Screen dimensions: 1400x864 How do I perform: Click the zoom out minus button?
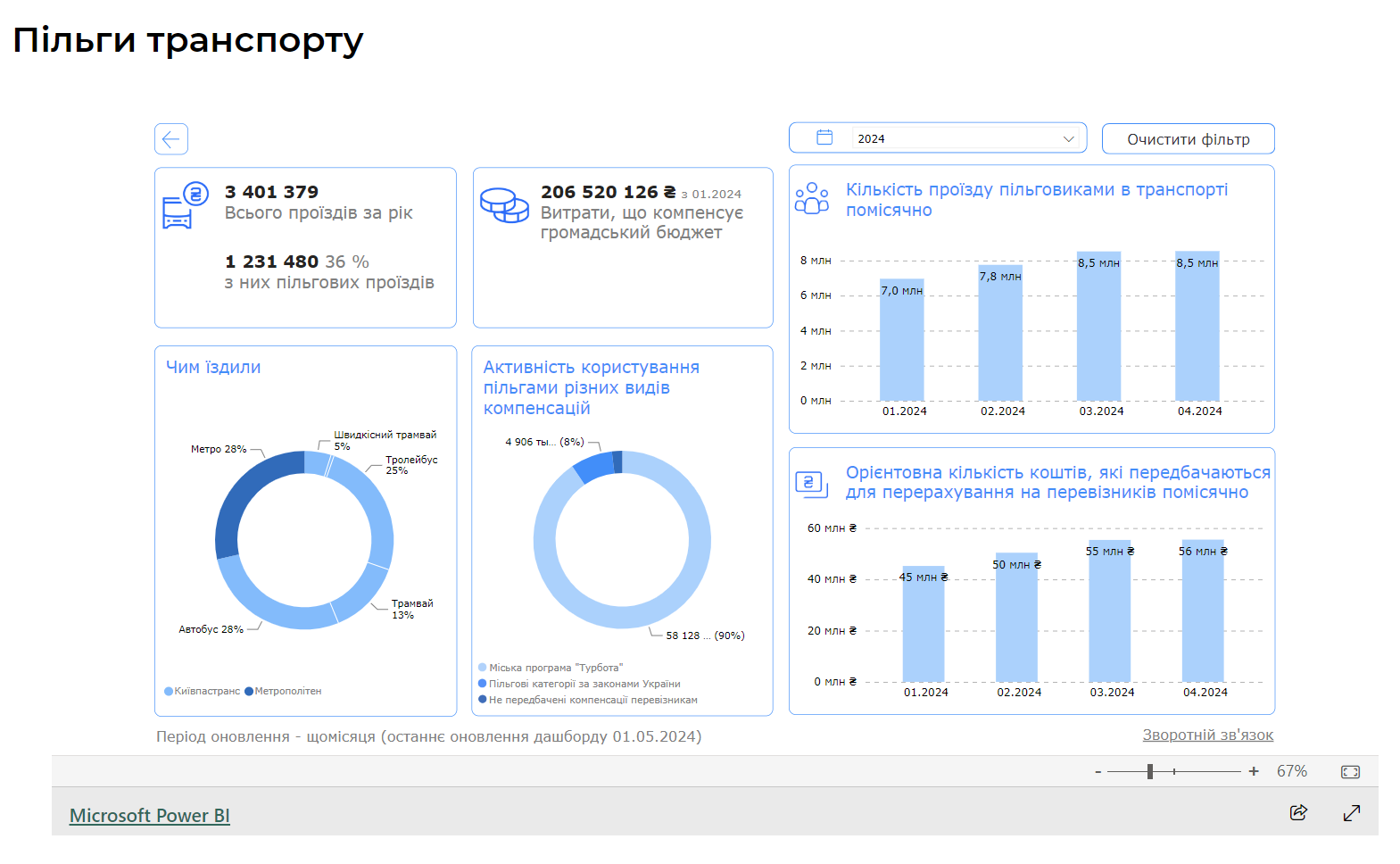1098,772
